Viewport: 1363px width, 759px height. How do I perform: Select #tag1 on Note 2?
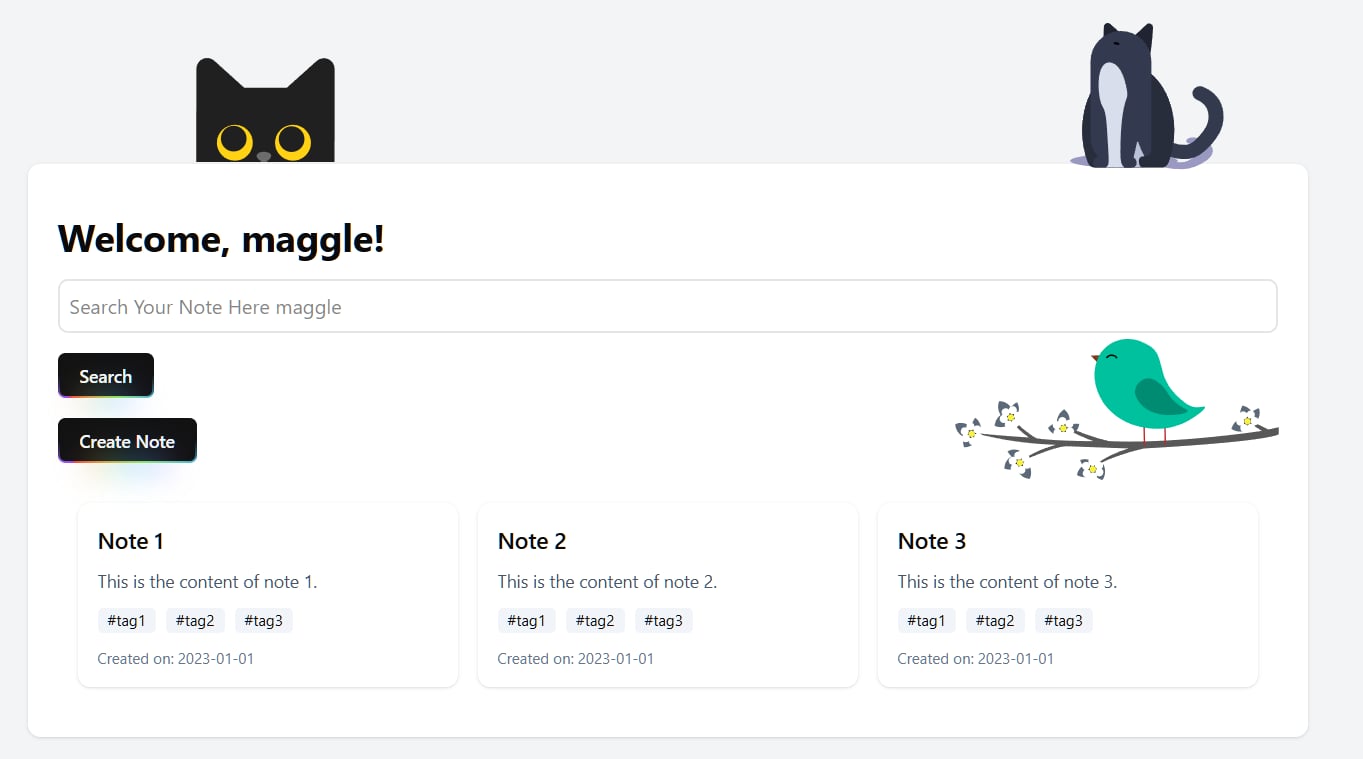tap(526, 621)
